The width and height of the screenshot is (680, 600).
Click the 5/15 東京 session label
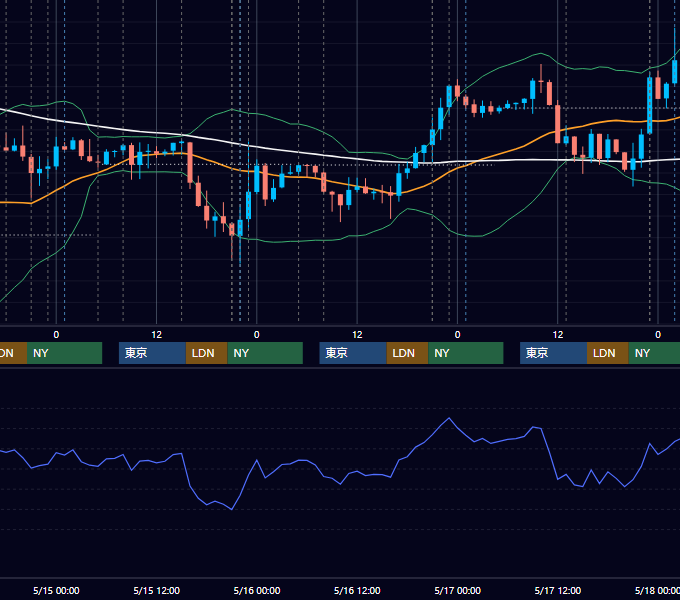pyautogui.click(x=136, y=353)
